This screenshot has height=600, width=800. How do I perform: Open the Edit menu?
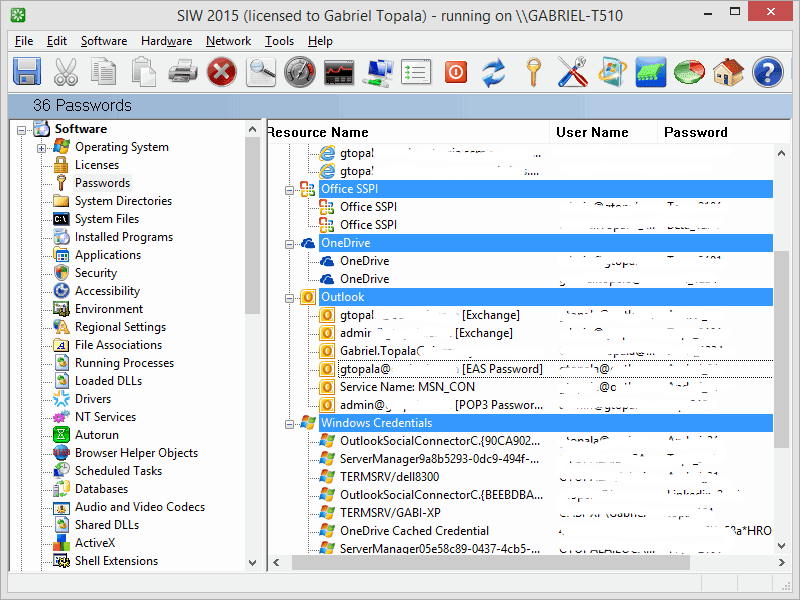(x=57, y=41)
